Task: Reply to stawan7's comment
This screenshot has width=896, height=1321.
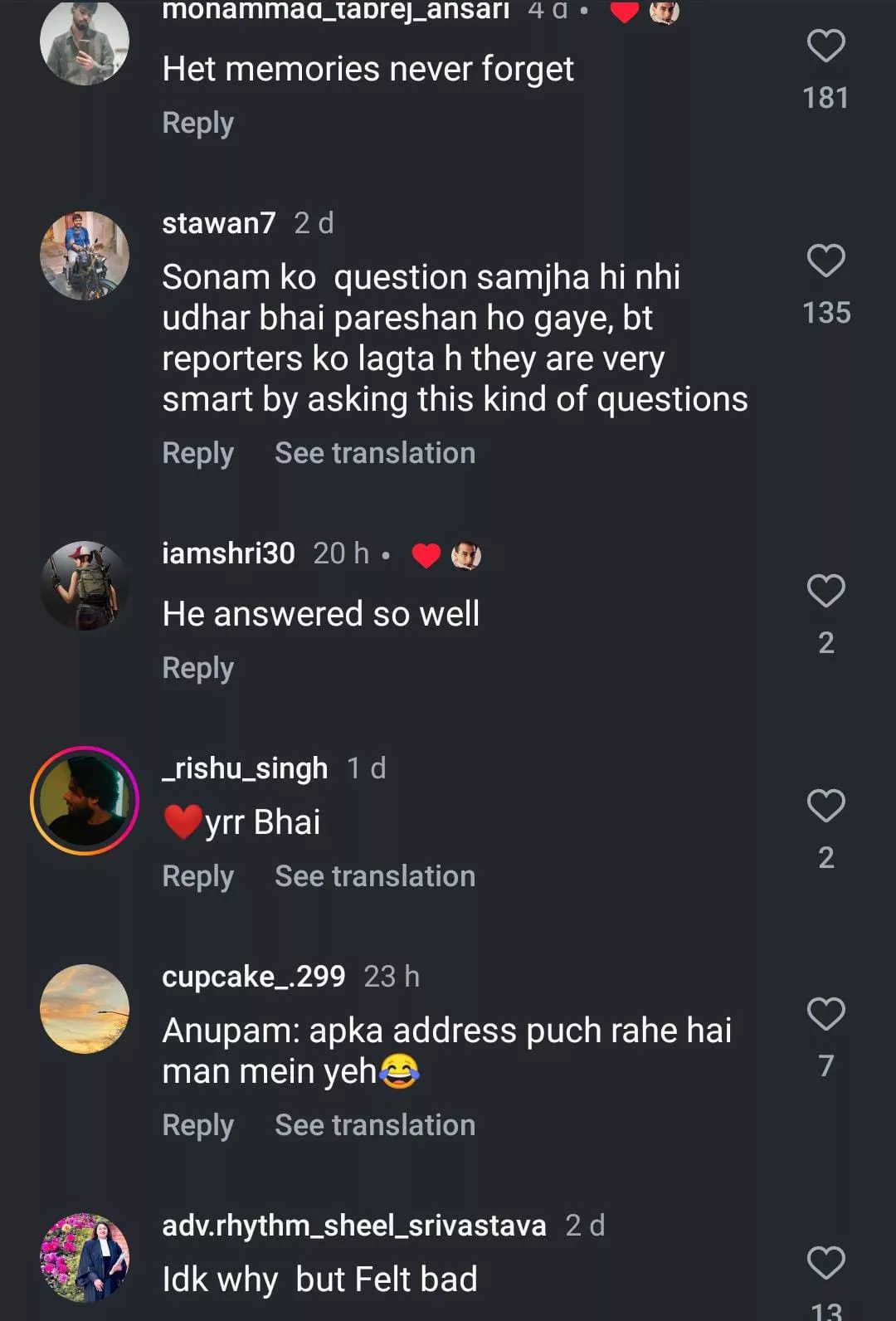Action: click(x=197, y=453)
